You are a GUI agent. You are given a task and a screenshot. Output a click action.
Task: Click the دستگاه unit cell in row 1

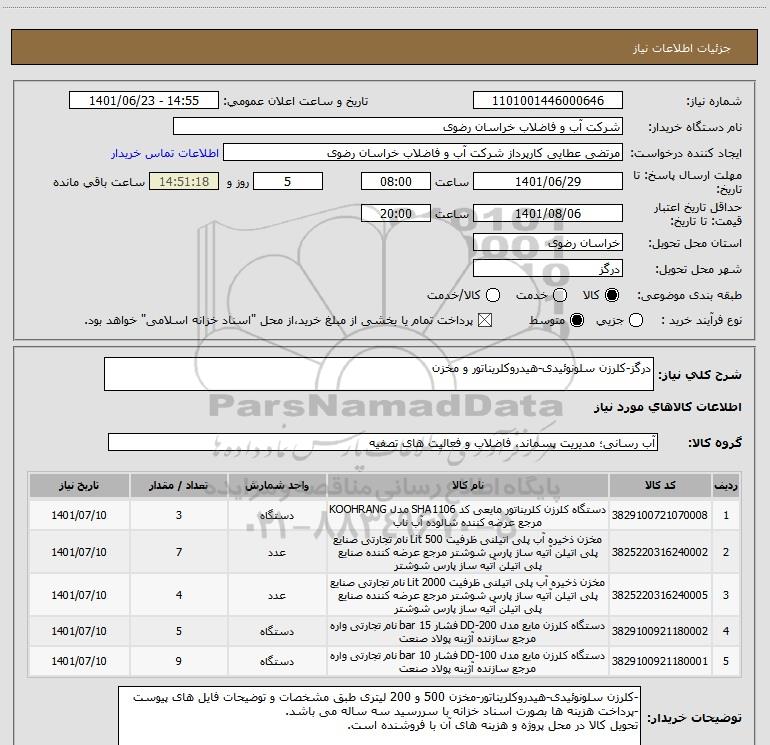(277, 515)
